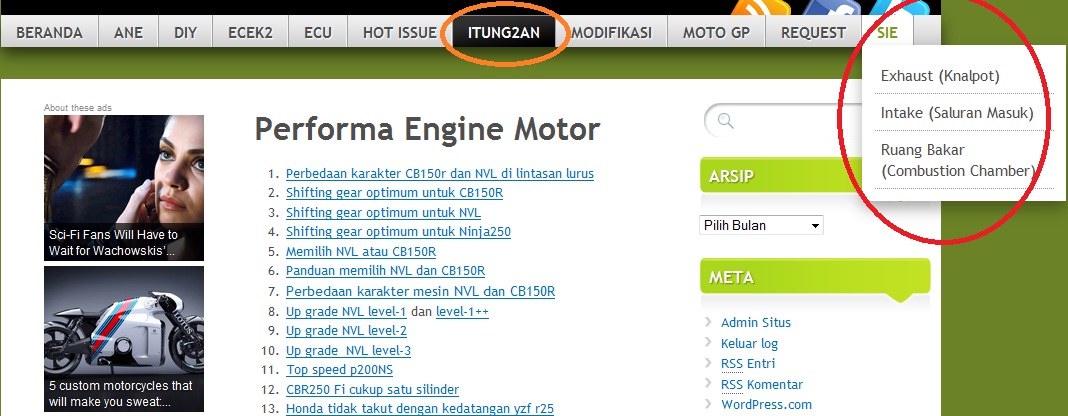
Task: Select Ruang Bakar (Combustion Chamber) entry
Action: 956,160
